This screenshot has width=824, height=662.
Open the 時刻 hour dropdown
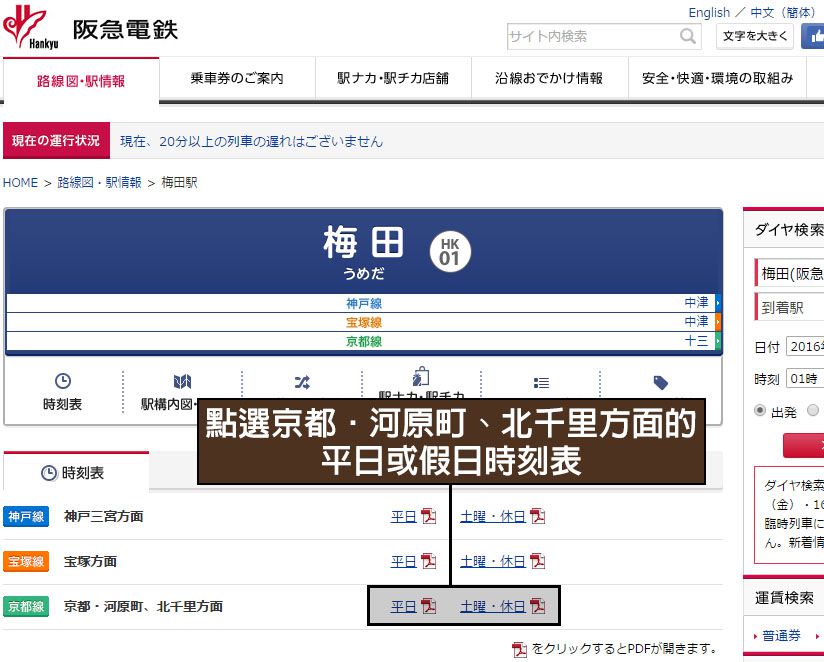click(805, 379)
